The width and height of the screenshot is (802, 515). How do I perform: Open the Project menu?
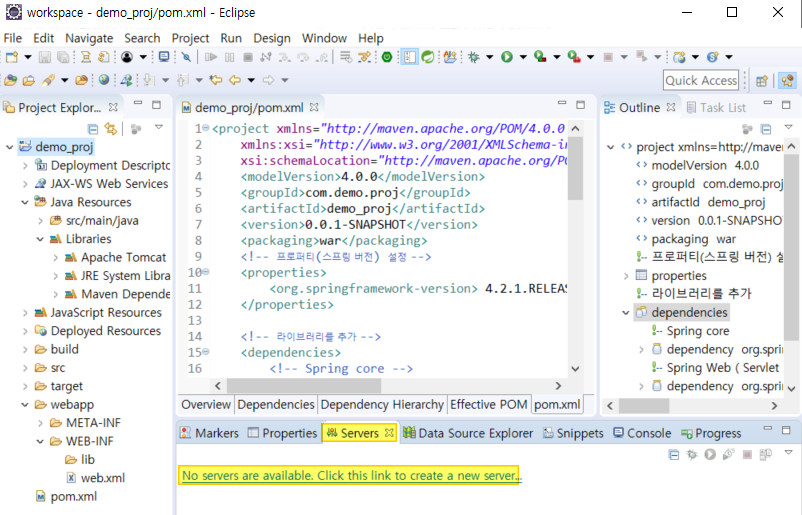click(190, 38)
